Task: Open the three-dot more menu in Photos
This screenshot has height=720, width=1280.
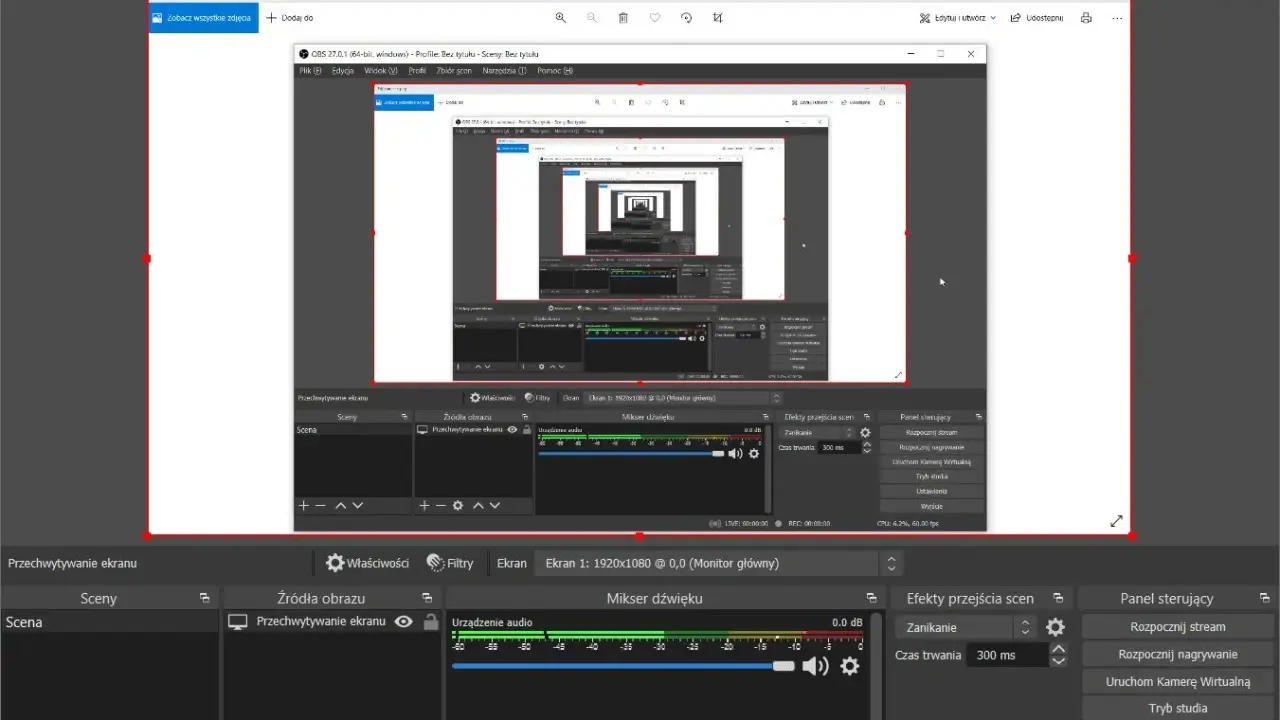Action: point(1117,18)
